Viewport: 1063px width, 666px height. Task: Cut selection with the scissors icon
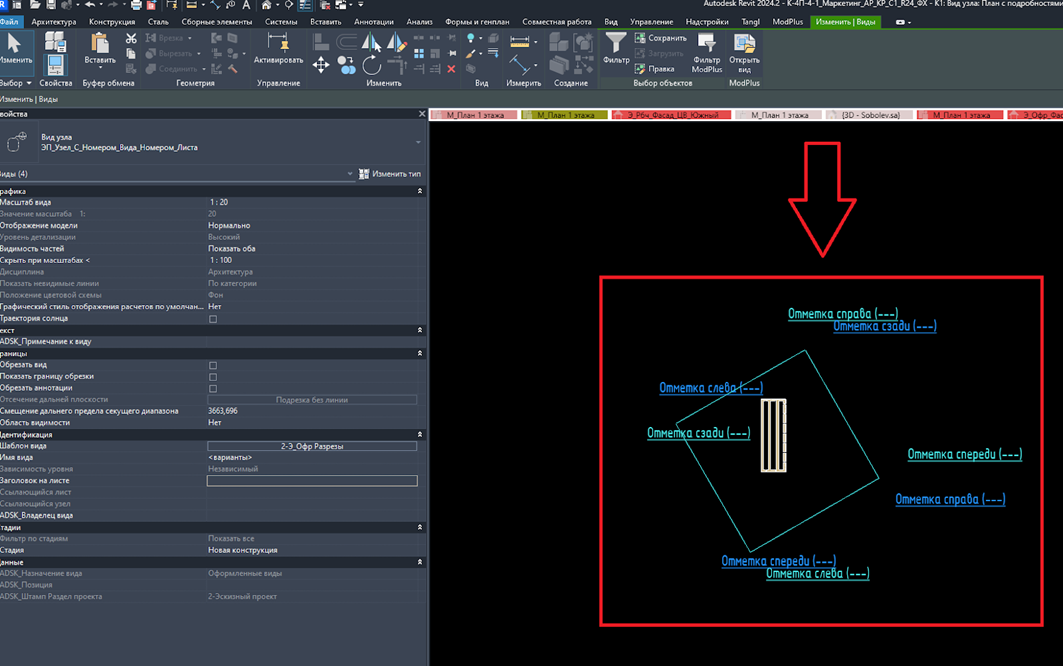tap(131, 39)
